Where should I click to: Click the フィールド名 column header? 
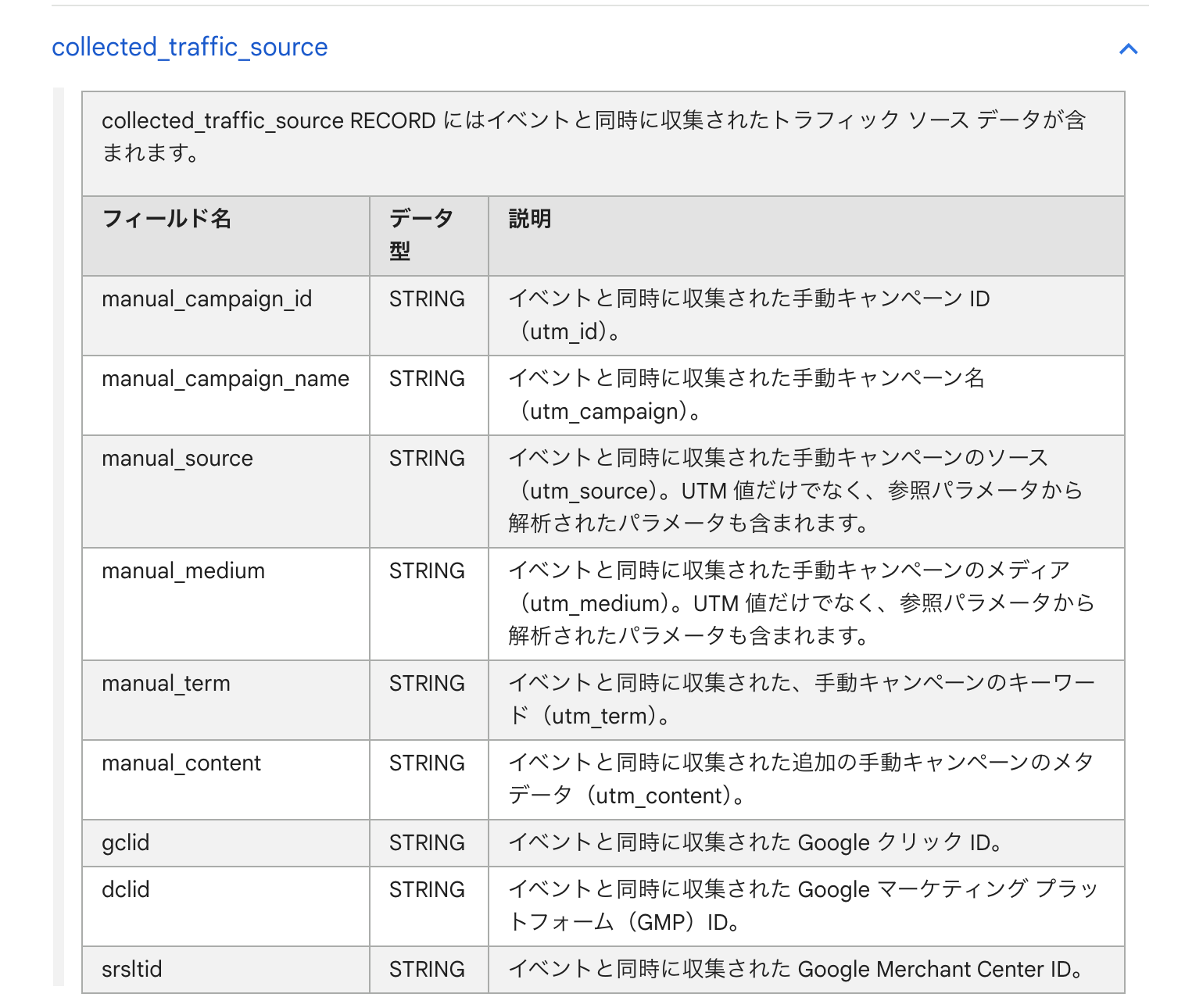pos(166,219)
